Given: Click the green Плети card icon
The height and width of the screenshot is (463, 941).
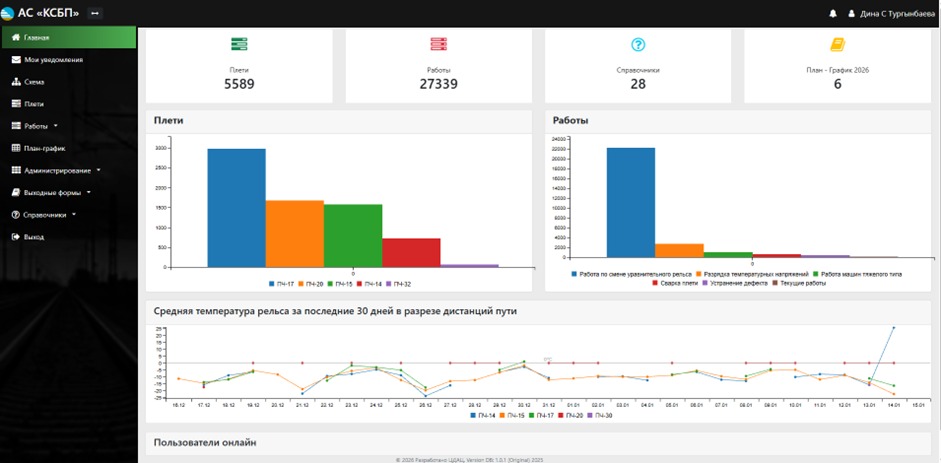Looking at the screenshot, I should pyautogui.click(x=239, y=44).
